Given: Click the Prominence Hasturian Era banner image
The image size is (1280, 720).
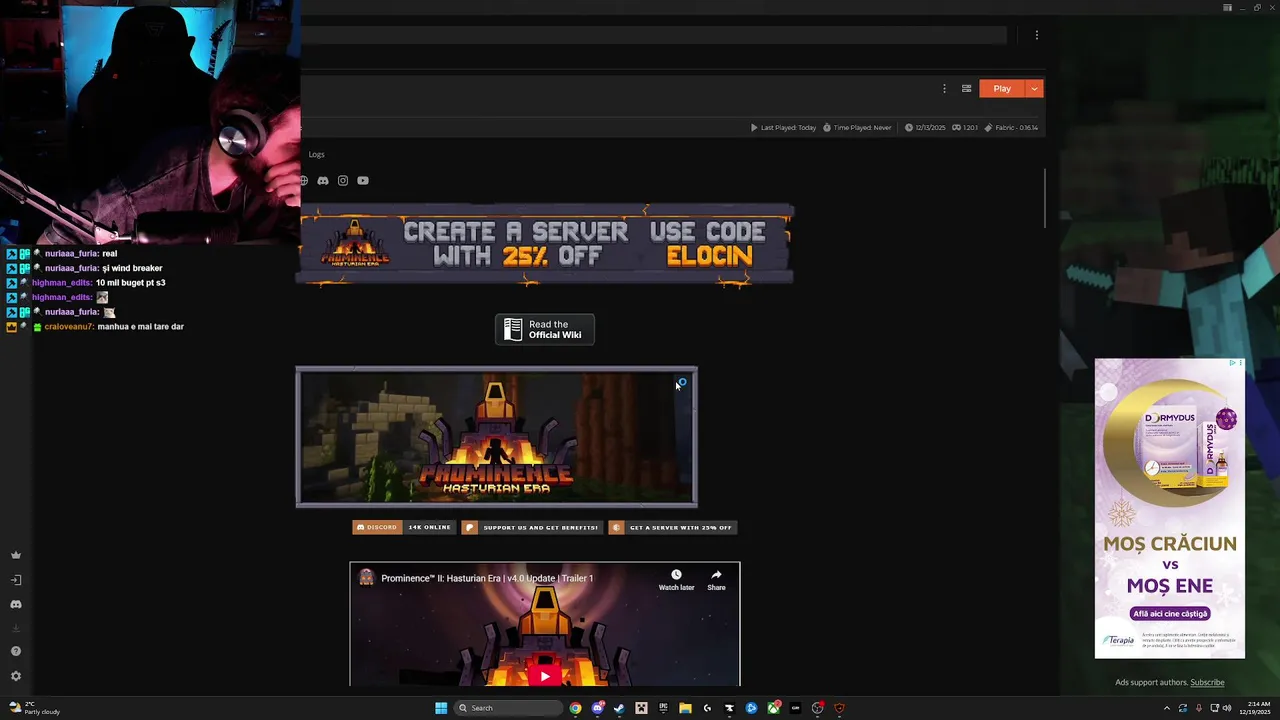Looking at the screenshot, I should click(x=496, y=437).
